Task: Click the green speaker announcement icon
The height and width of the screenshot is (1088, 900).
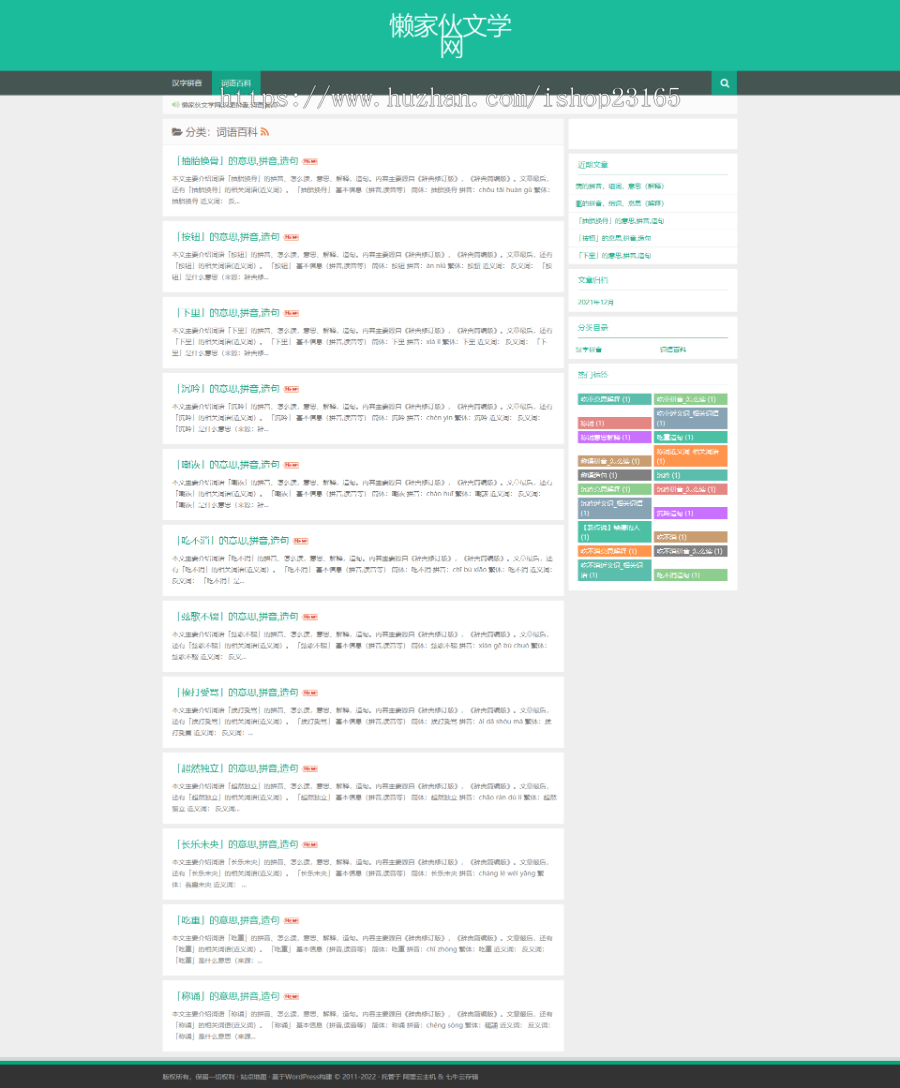Action: (x=176, y=105)
